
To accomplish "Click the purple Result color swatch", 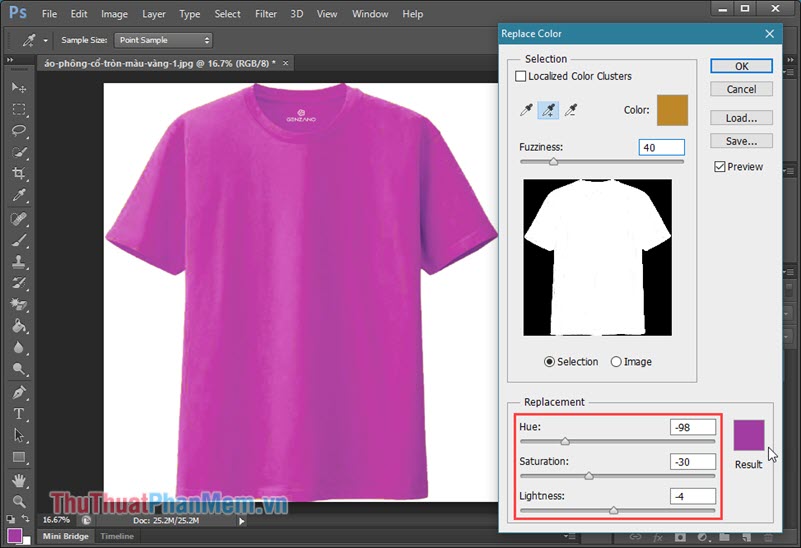I will (x=749, y=435).
